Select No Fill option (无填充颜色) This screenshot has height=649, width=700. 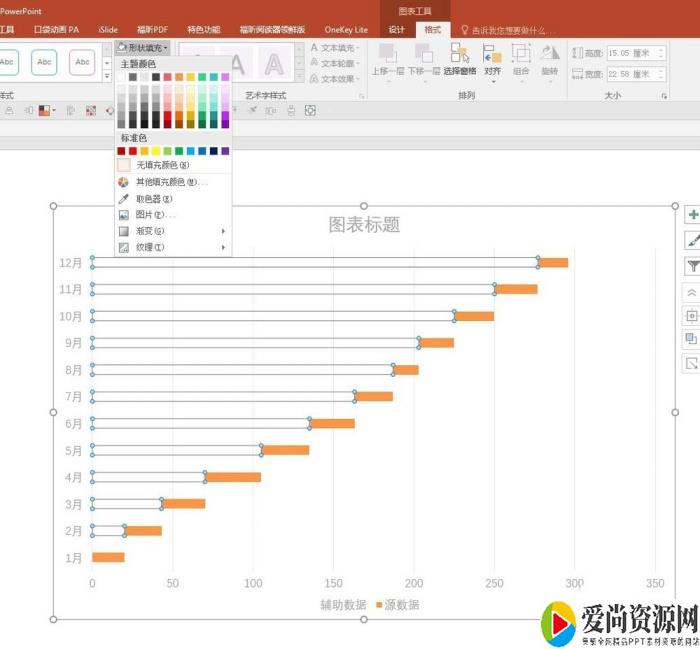tap(162, 165)
